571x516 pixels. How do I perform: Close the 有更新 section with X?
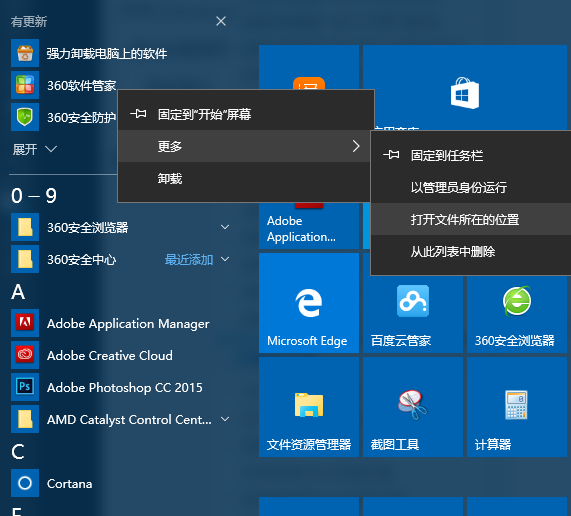(x=221, y=21)
